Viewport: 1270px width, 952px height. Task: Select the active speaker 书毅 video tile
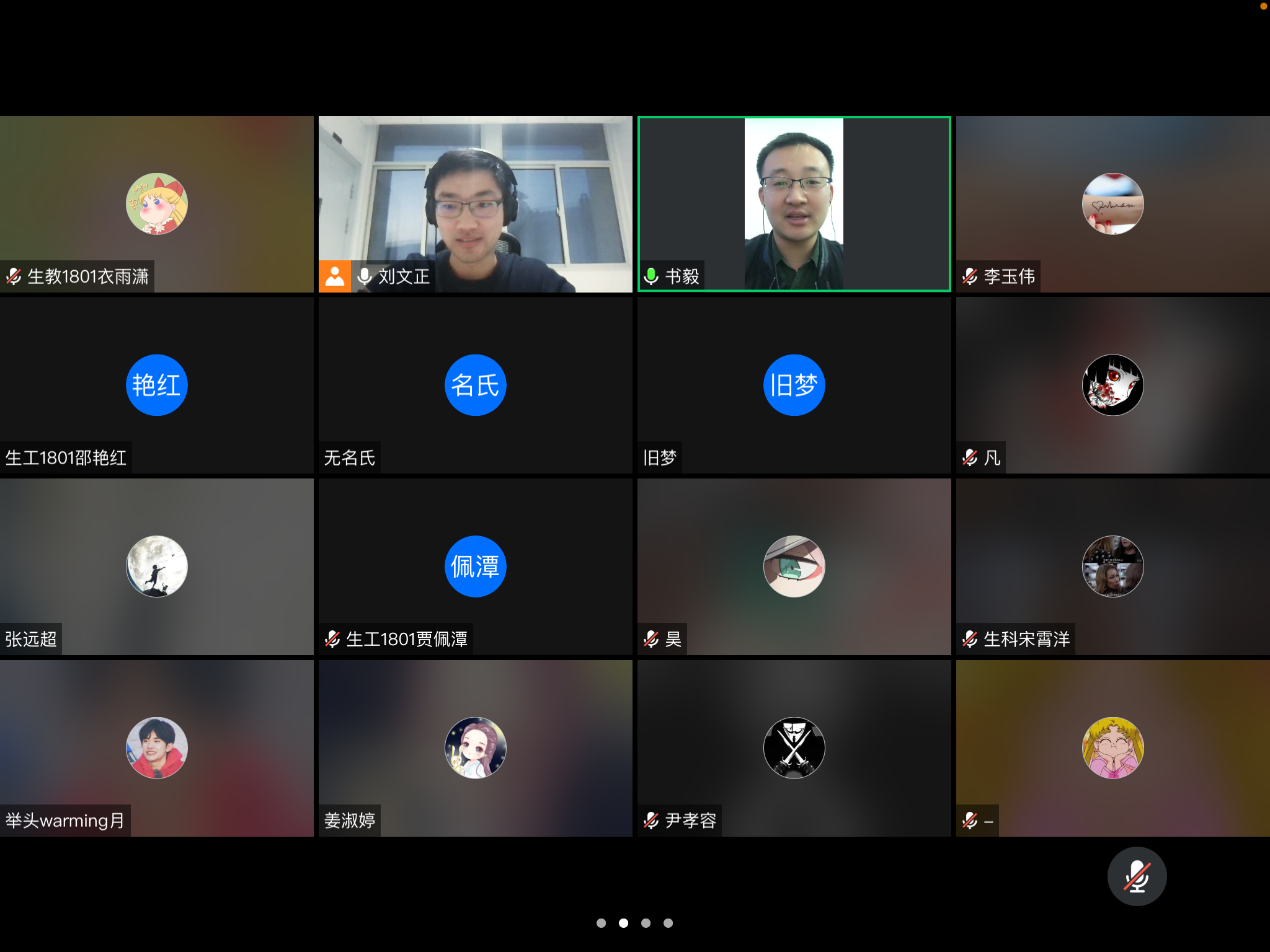[794, 203]
